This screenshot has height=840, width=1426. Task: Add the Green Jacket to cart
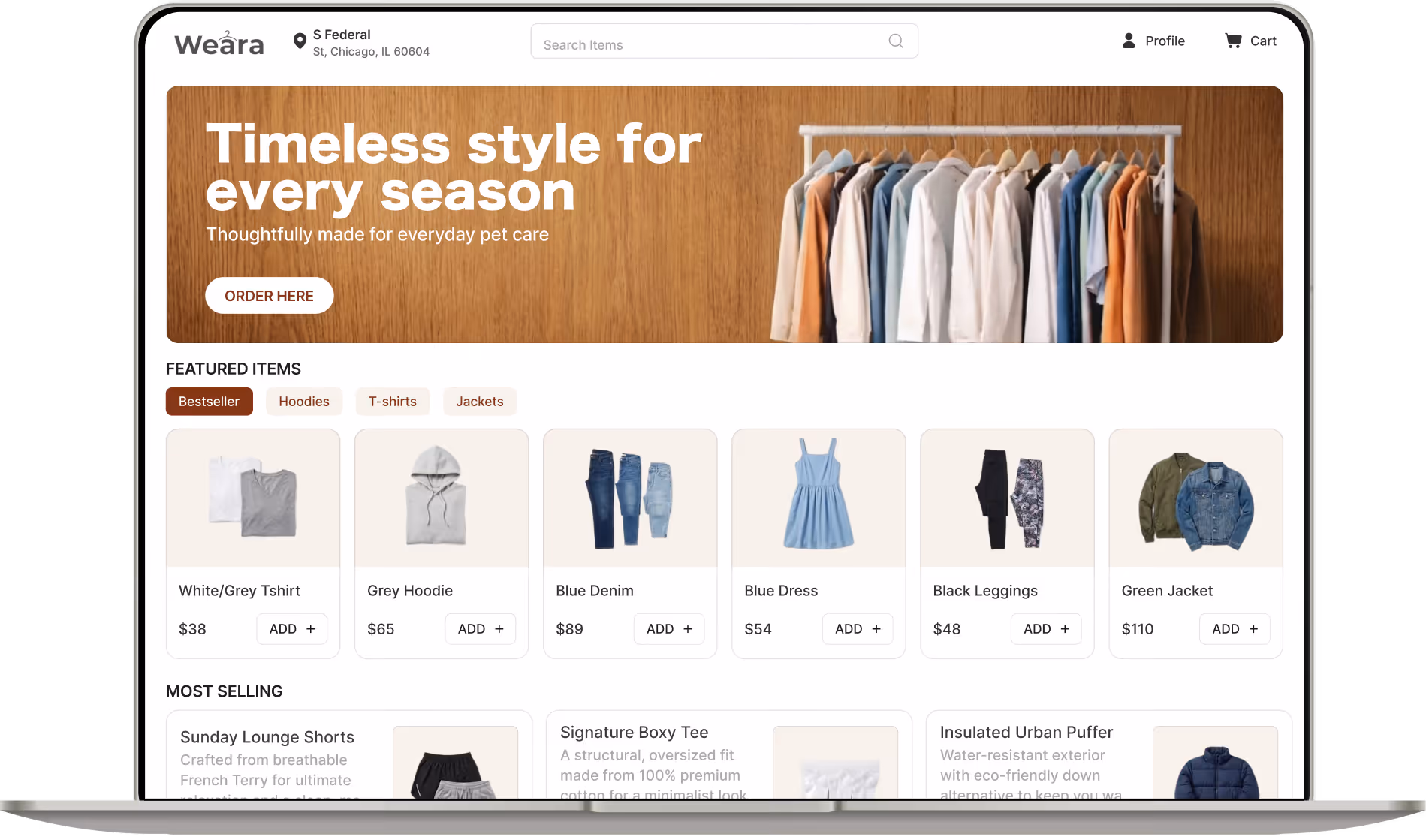point(1235,629)
